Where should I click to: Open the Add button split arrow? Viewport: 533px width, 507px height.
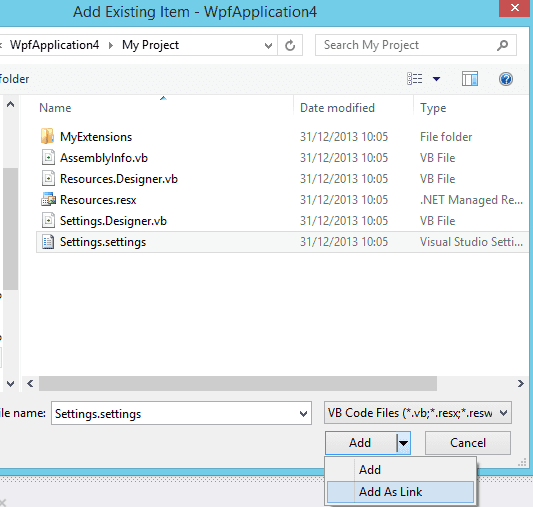pos(403,443)
